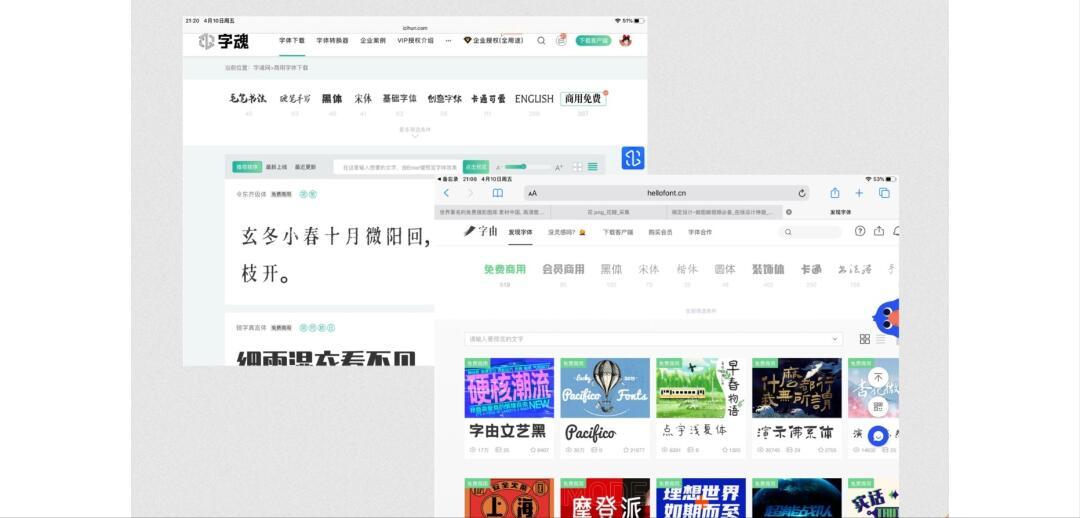Open Pacifico font card thumbnail

coord(605,388)
